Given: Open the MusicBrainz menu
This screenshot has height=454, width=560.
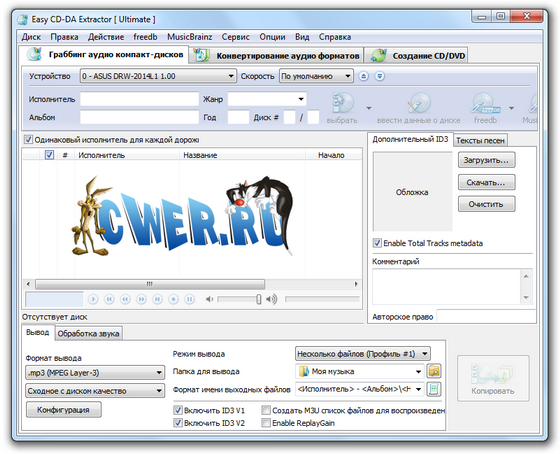Looking at the screenshot, I should click(x=189, y=37).
